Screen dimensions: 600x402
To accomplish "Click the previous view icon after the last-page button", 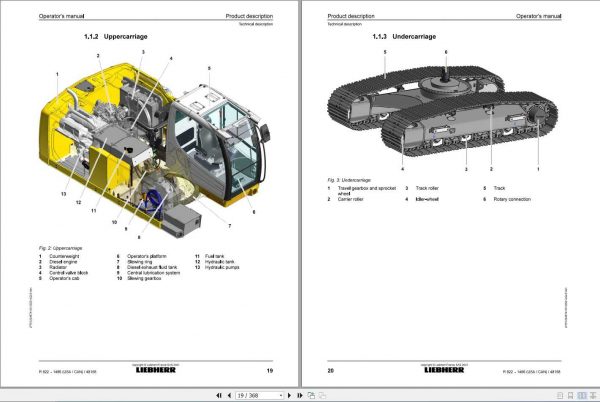I will (311, 395).
